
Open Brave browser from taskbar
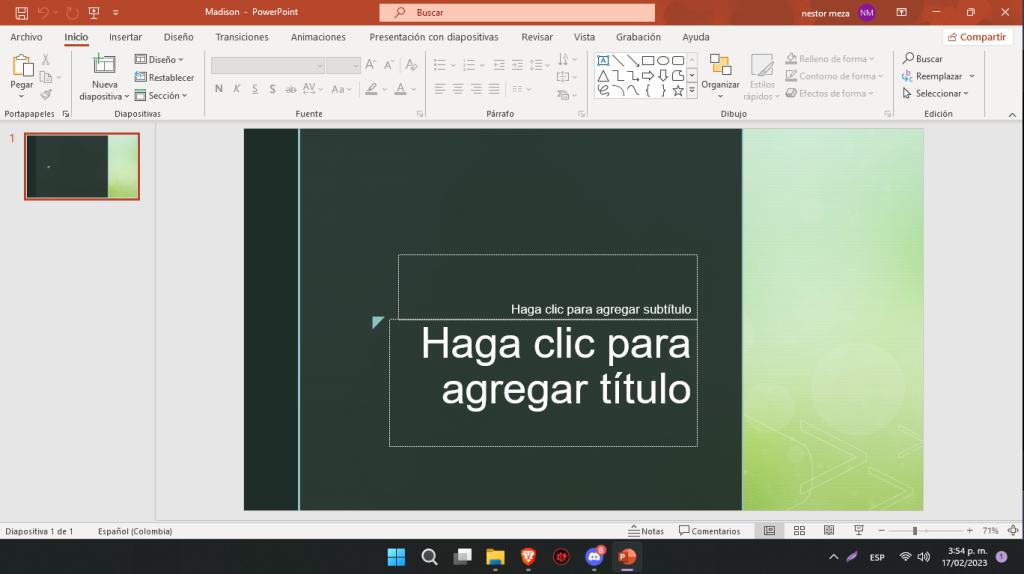click(528, 557)
